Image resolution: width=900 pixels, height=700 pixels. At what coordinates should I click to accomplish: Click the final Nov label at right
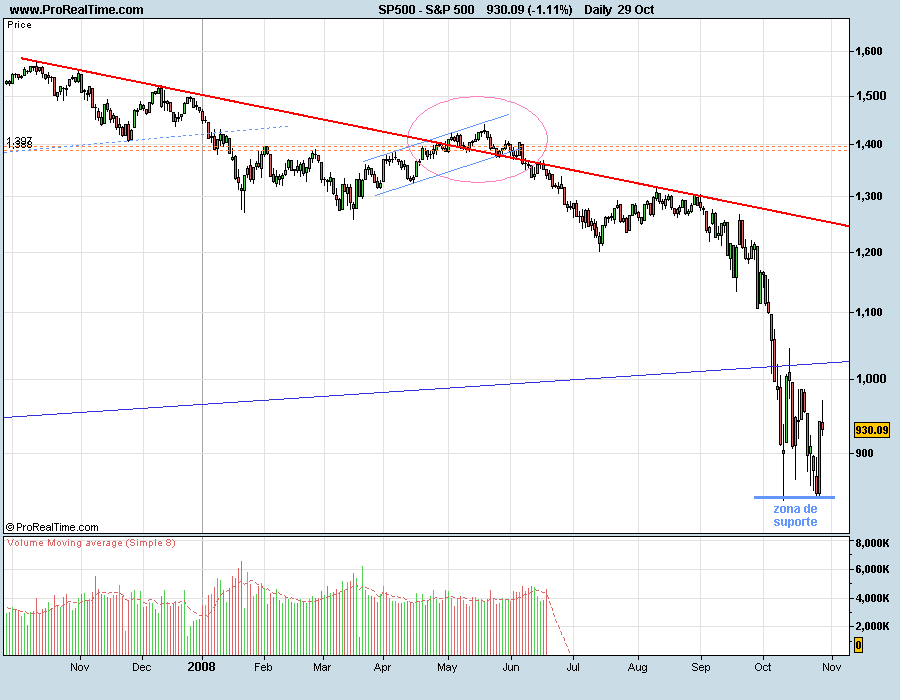click(832, 667)
